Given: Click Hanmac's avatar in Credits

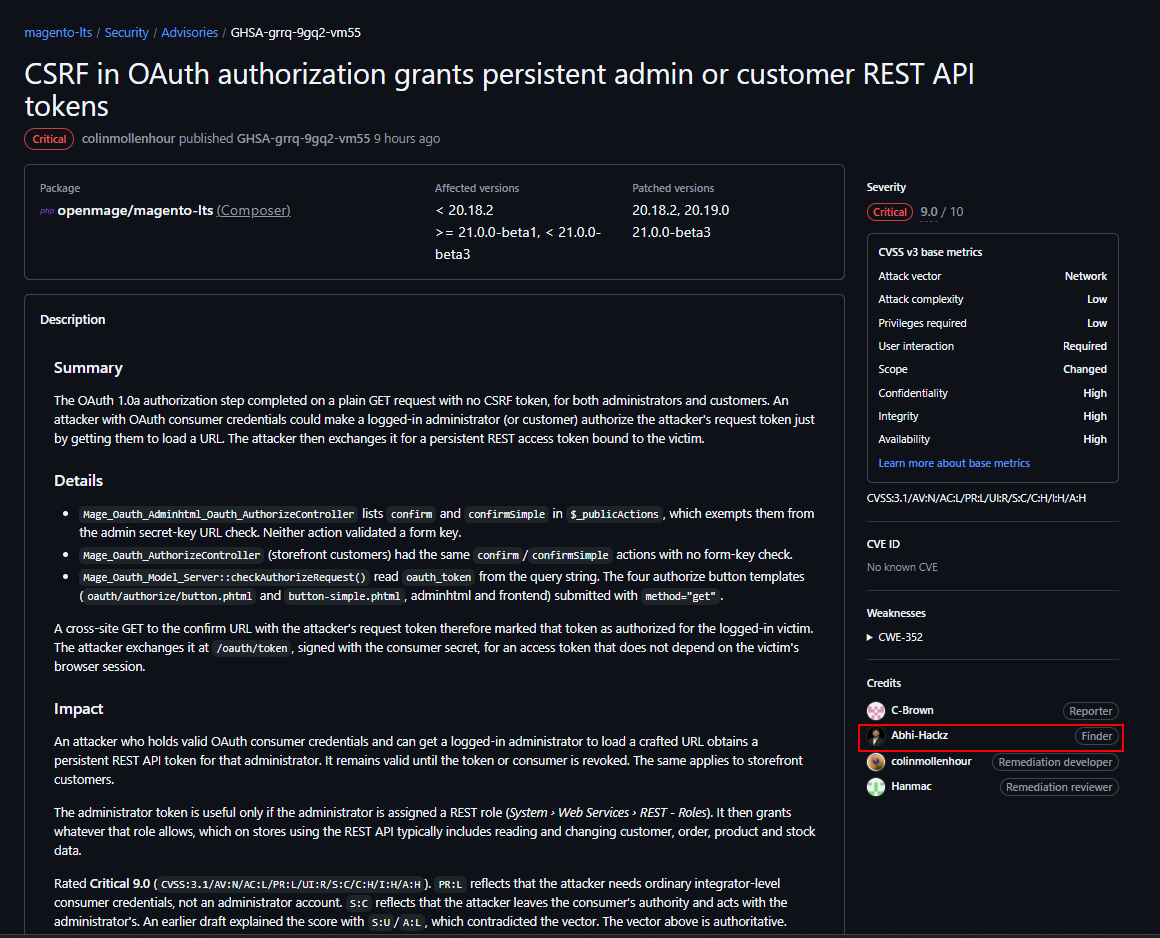Looking at the screenshot, I should [876, 787].
